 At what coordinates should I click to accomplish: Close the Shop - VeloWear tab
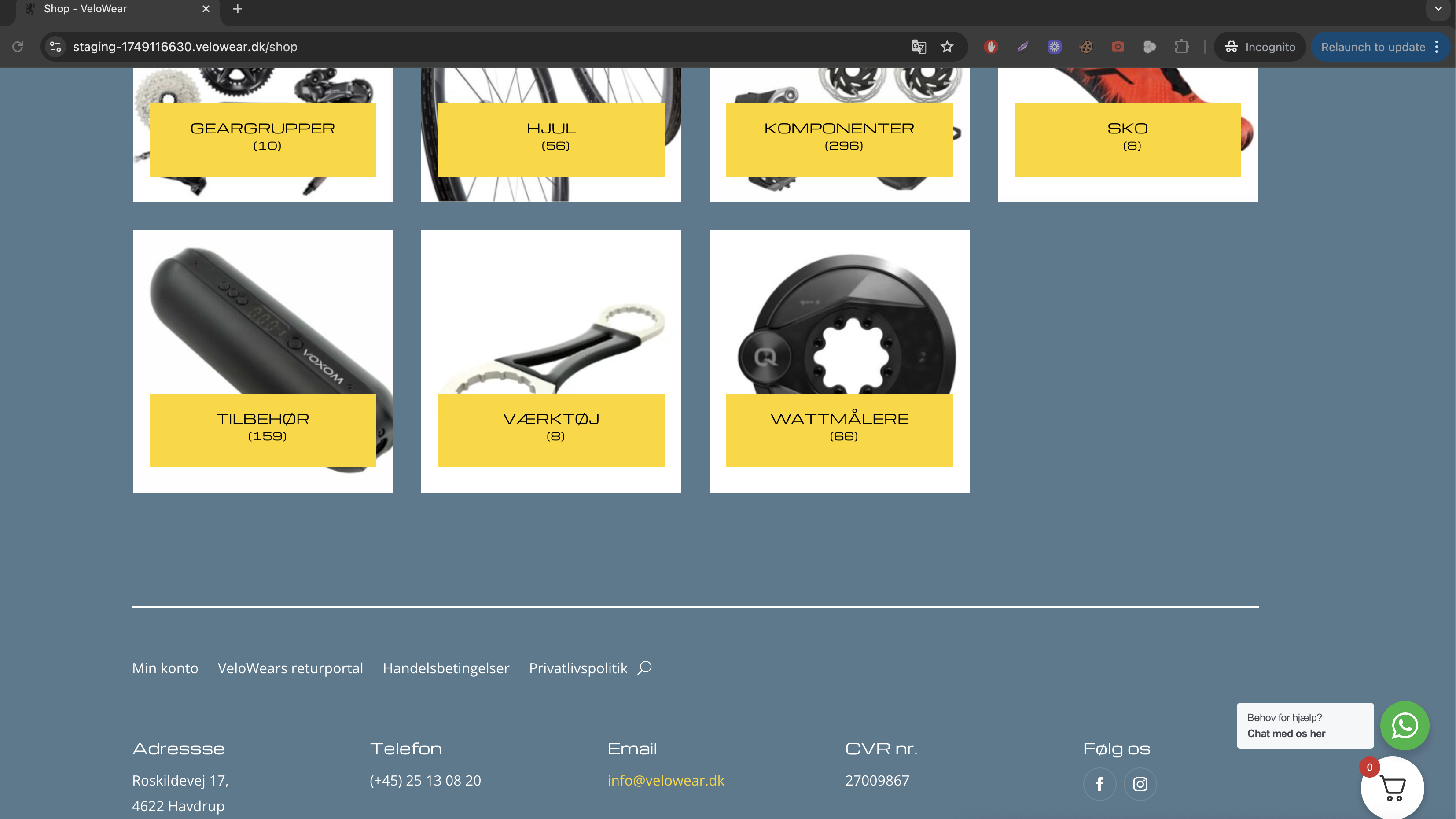pos(206,9)
